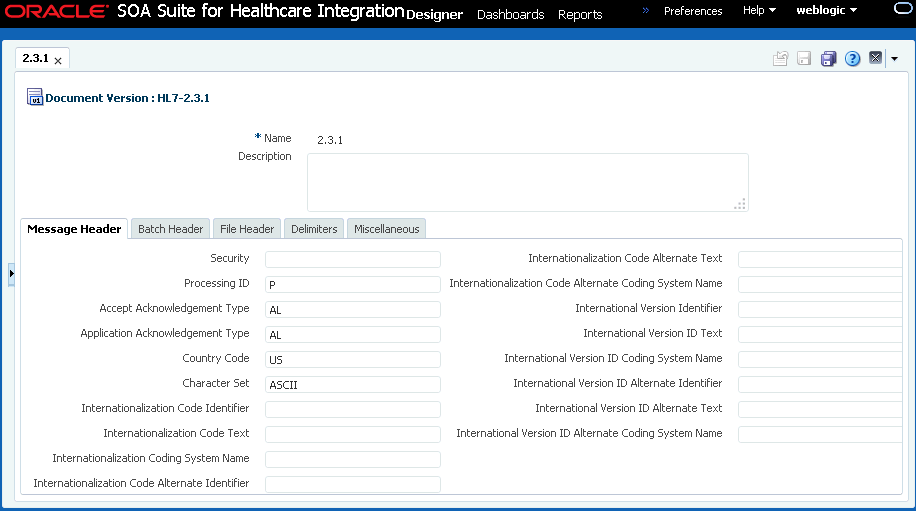Viewport: 916px width, 511px height.
Task: Switch to the Batch Header tab
Action: click(x=171, y=229)
